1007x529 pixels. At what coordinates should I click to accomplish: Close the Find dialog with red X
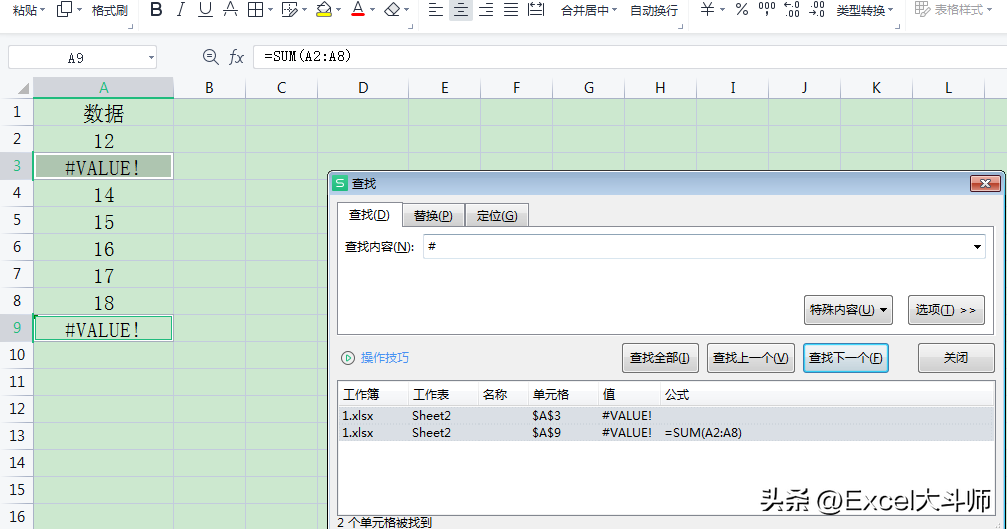(x=985, y=184)
